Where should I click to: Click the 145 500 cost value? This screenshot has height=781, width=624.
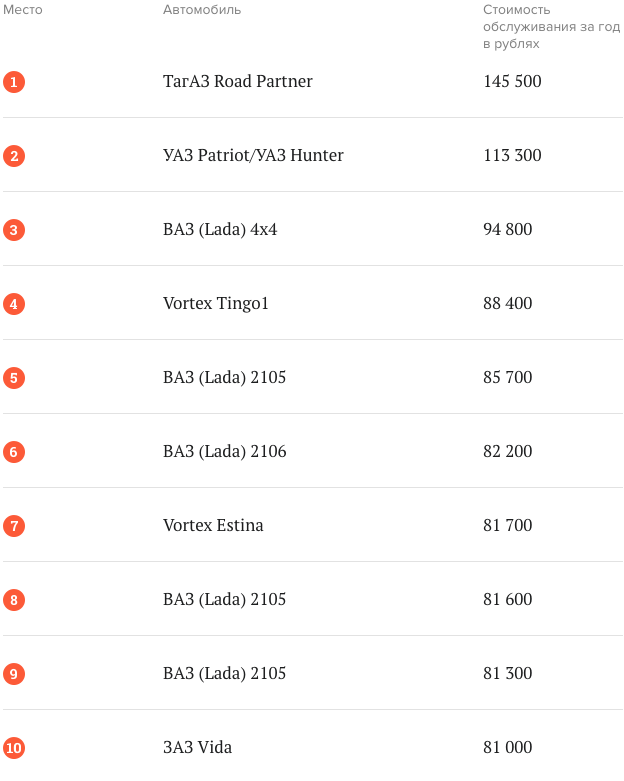click(512, 81)
